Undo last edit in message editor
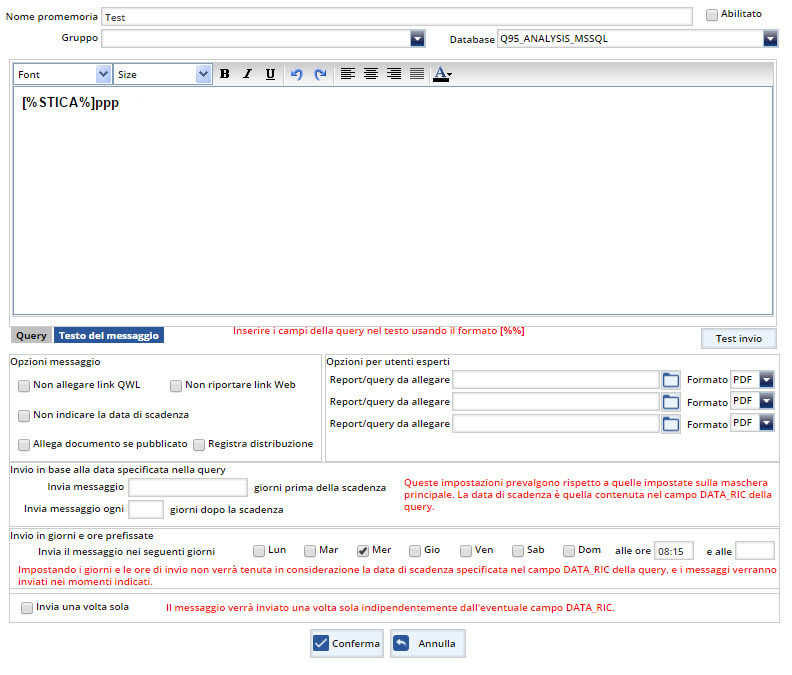This screenshot has height=675, width=792. point(296,74)
